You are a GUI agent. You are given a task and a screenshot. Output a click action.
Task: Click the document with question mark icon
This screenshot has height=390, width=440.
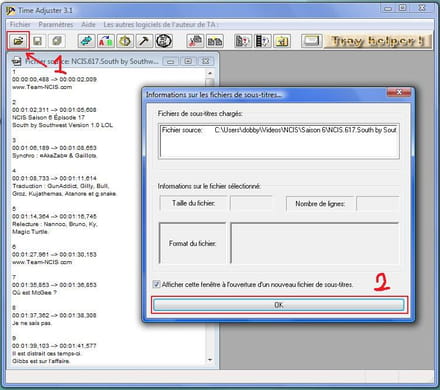pyautogui.click(x=243, y=41)
